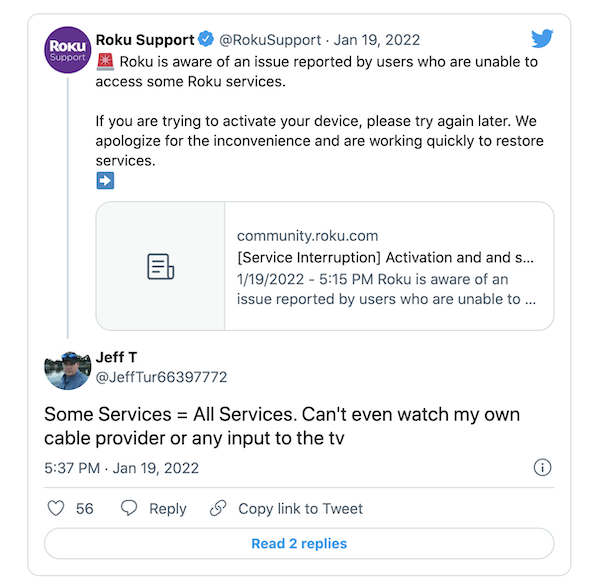Click the Twitter bird logo

tap(542, 38)
